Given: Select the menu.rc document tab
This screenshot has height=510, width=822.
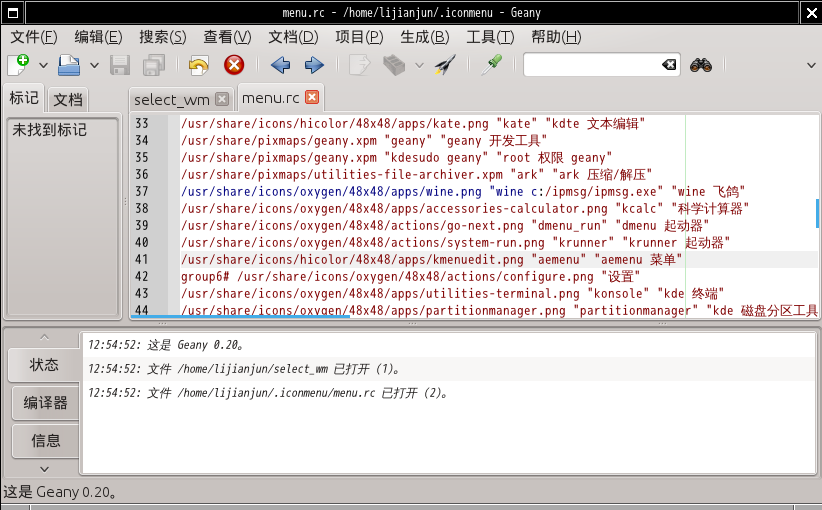Looking at the screenshot, I should [271, 97].
